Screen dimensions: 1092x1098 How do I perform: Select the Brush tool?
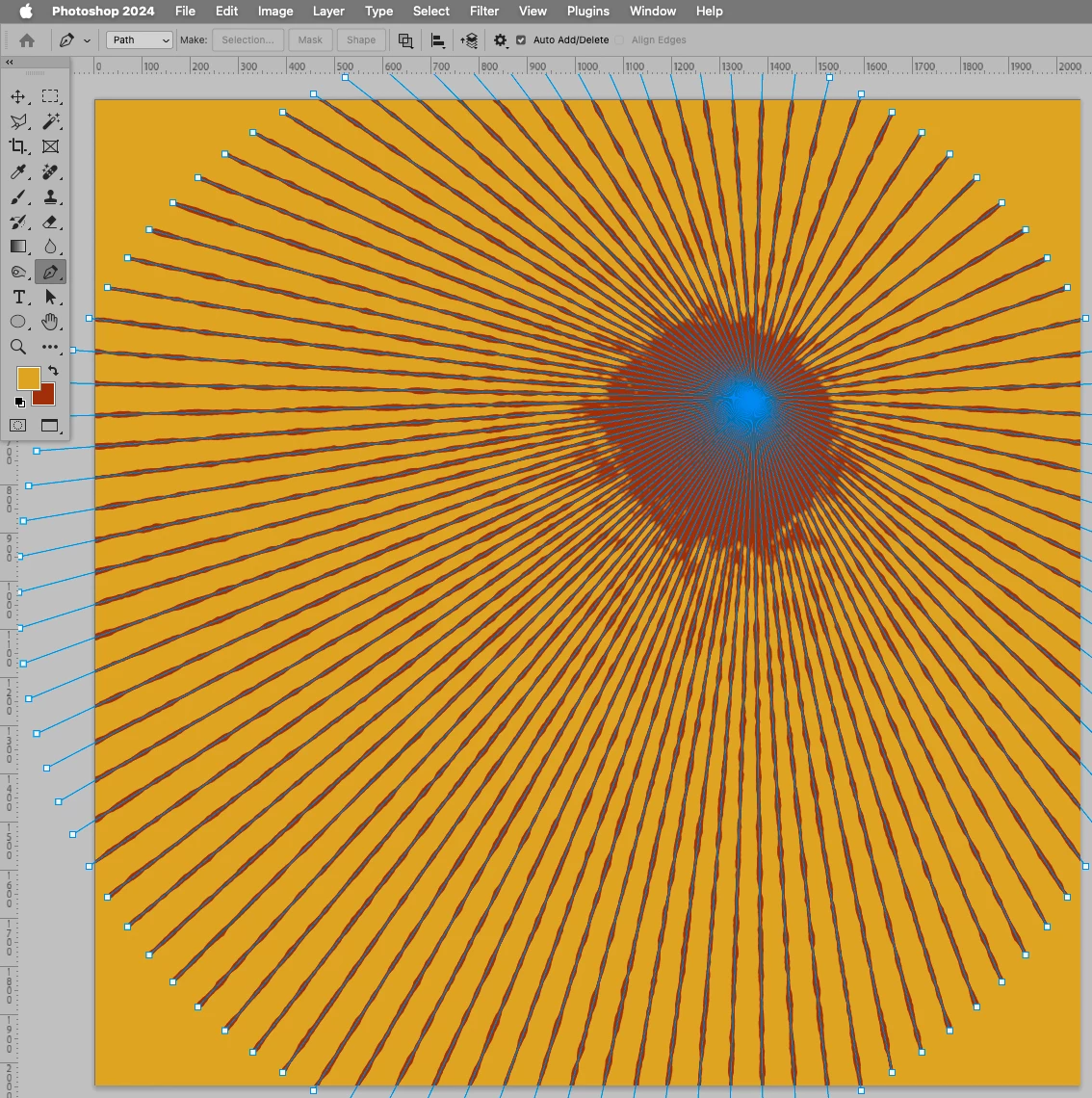click(x=18, y=196)
